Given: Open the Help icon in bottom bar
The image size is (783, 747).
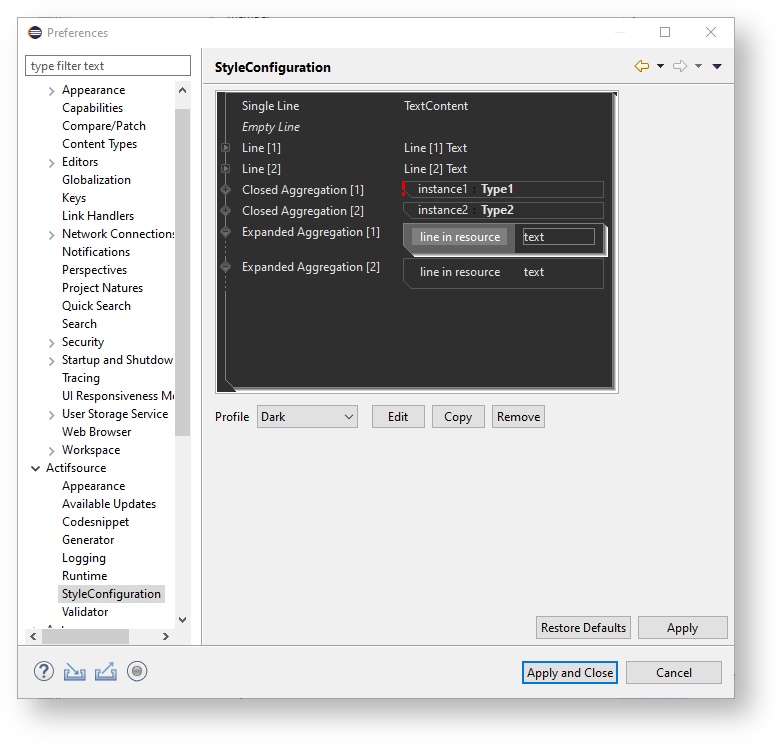Looking at the screenshot, I should [x=44, y=672].
